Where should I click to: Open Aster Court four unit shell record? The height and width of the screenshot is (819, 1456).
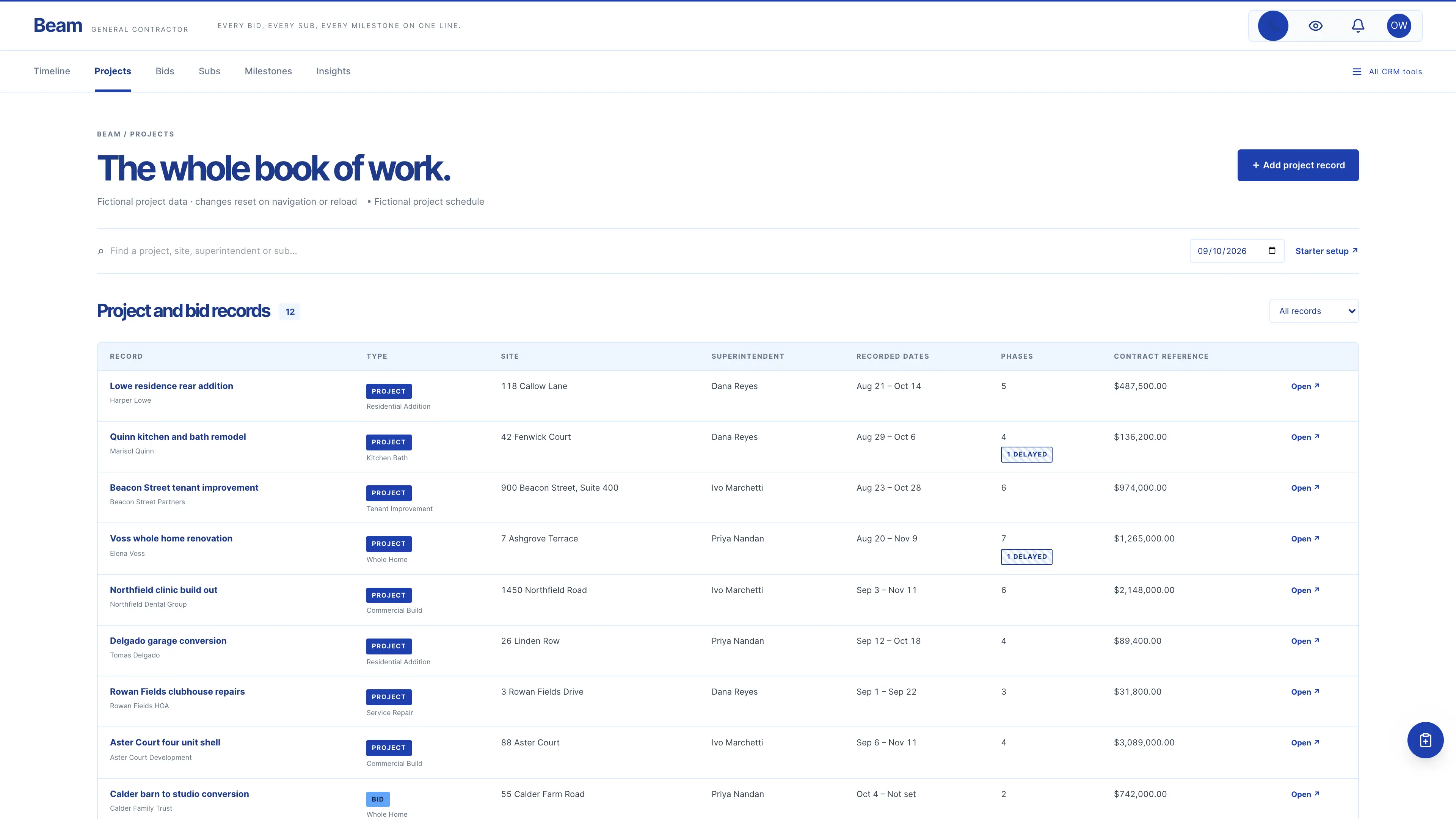click(x=165, y=743)
